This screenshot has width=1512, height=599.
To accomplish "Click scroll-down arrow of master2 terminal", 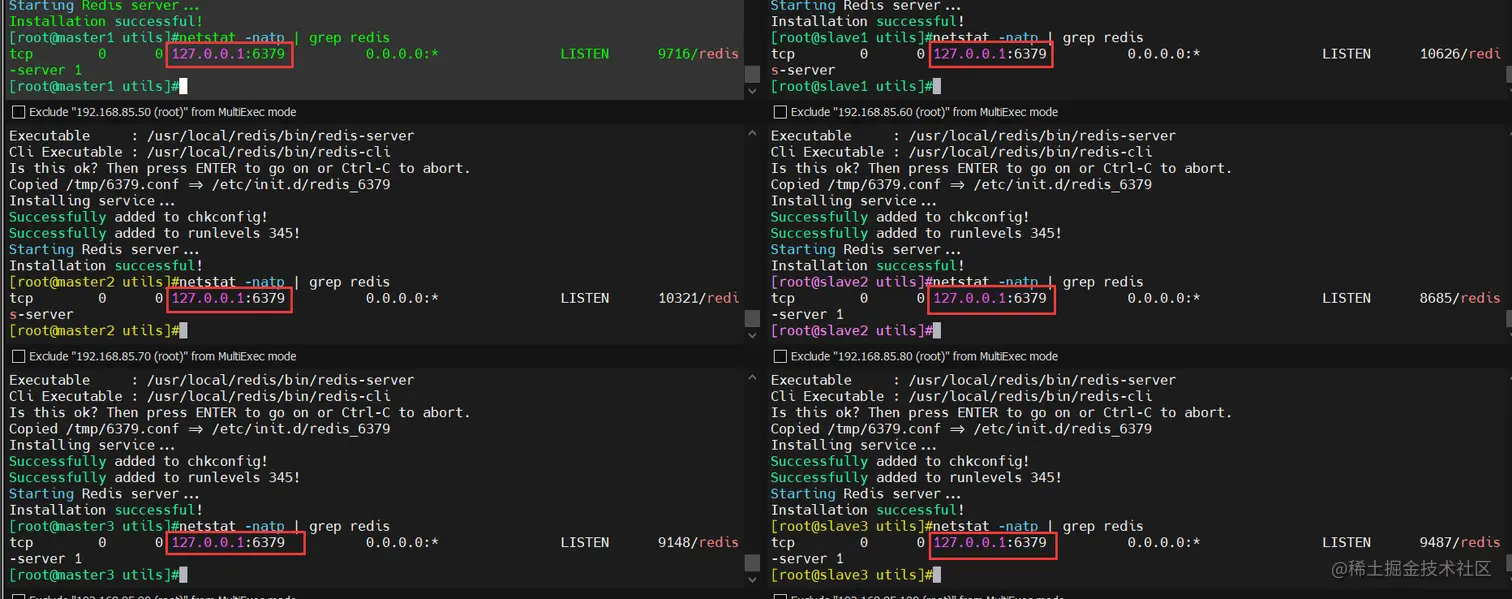I will (752, 336).
